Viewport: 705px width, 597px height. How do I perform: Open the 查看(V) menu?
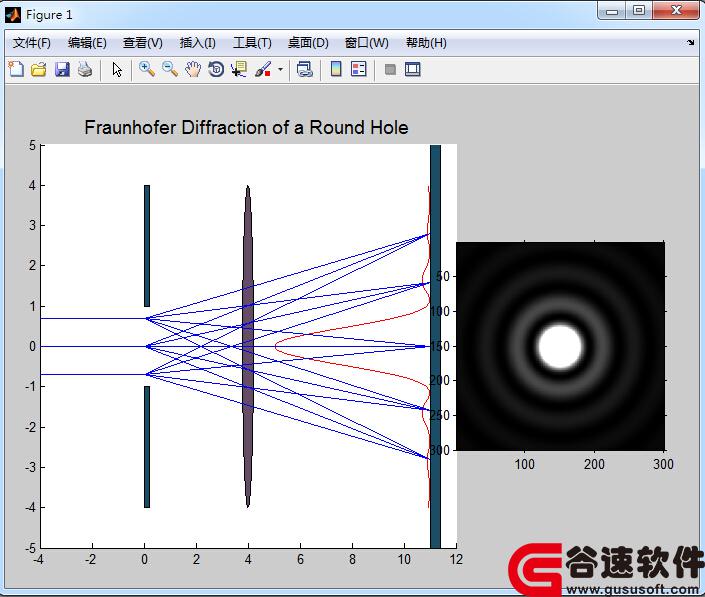point(143,43)
